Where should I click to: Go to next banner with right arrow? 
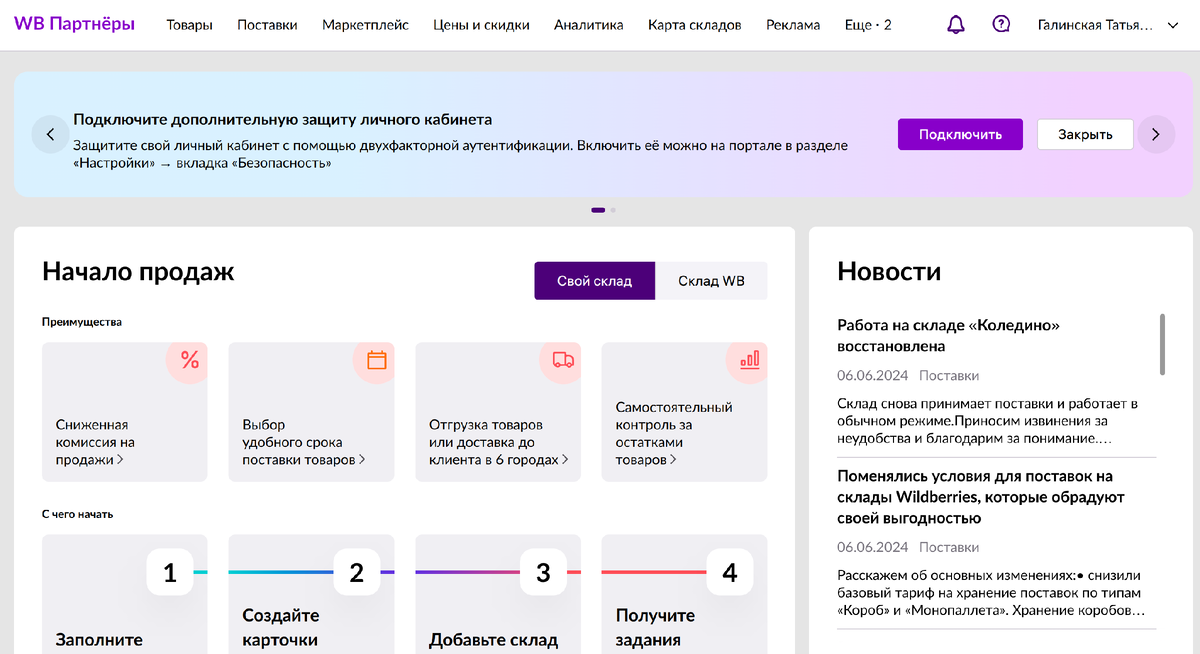(x=1156, y=134)
